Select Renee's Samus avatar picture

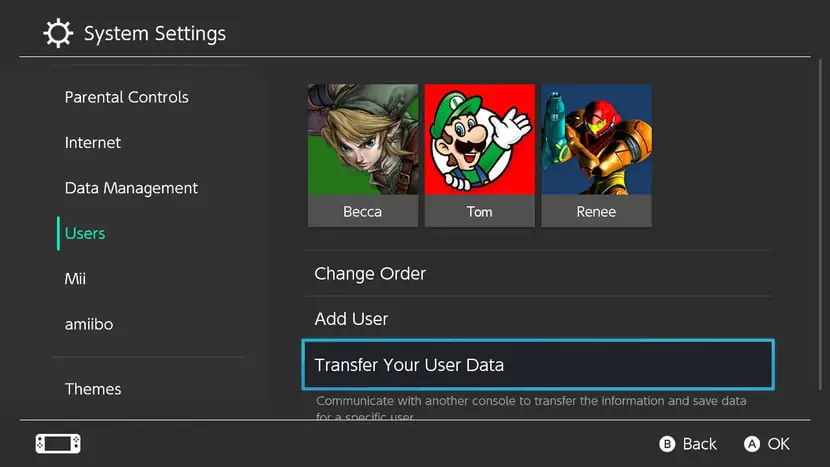pos(596,139)
